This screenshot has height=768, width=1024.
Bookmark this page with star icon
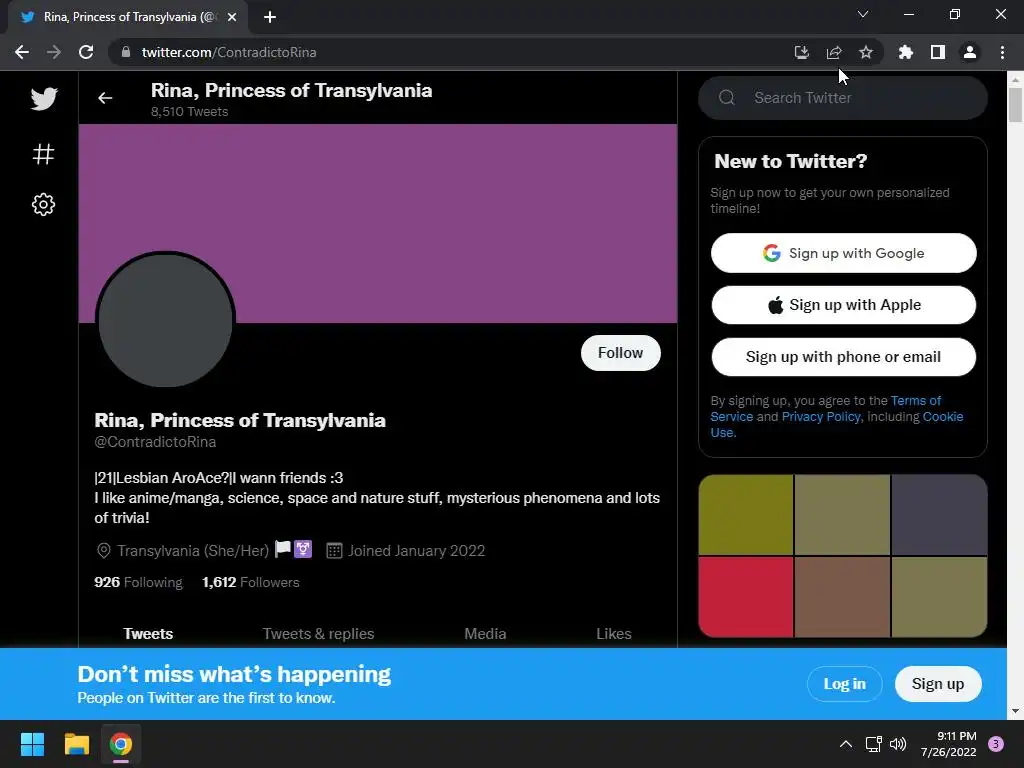866,52
